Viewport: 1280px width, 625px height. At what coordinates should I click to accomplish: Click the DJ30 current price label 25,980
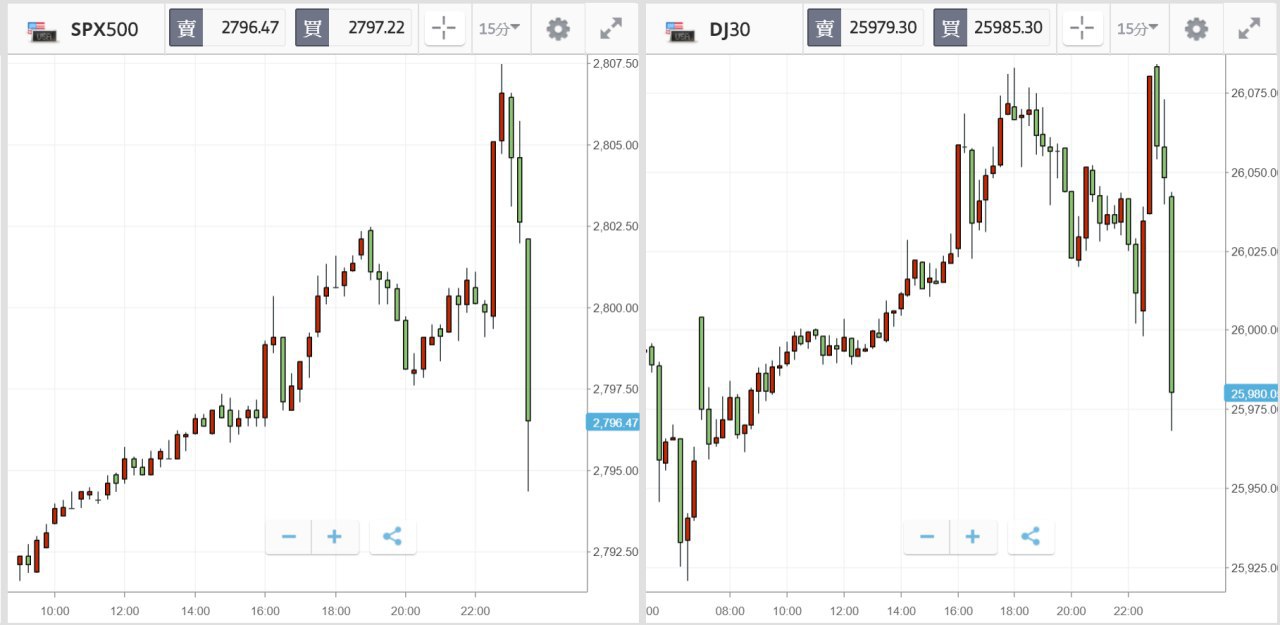[x=1251, y=393]
